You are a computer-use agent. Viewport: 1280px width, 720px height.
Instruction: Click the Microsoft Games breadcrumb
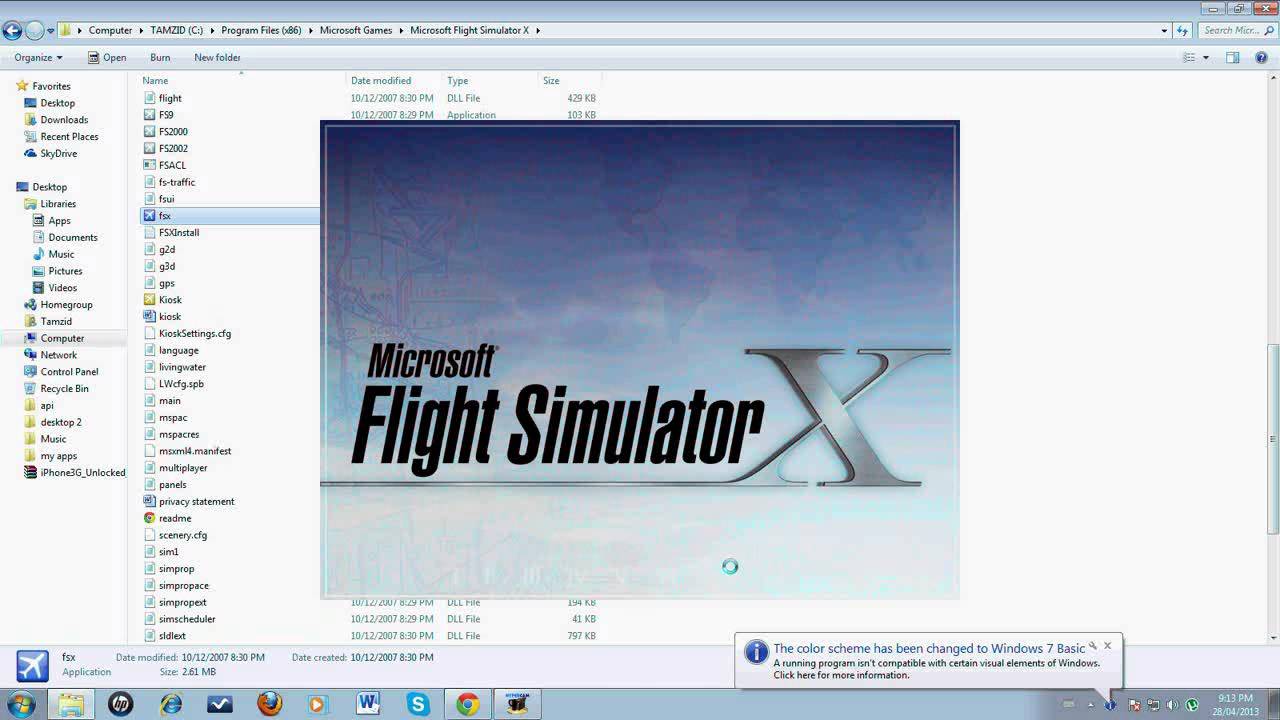click(355, 30)
